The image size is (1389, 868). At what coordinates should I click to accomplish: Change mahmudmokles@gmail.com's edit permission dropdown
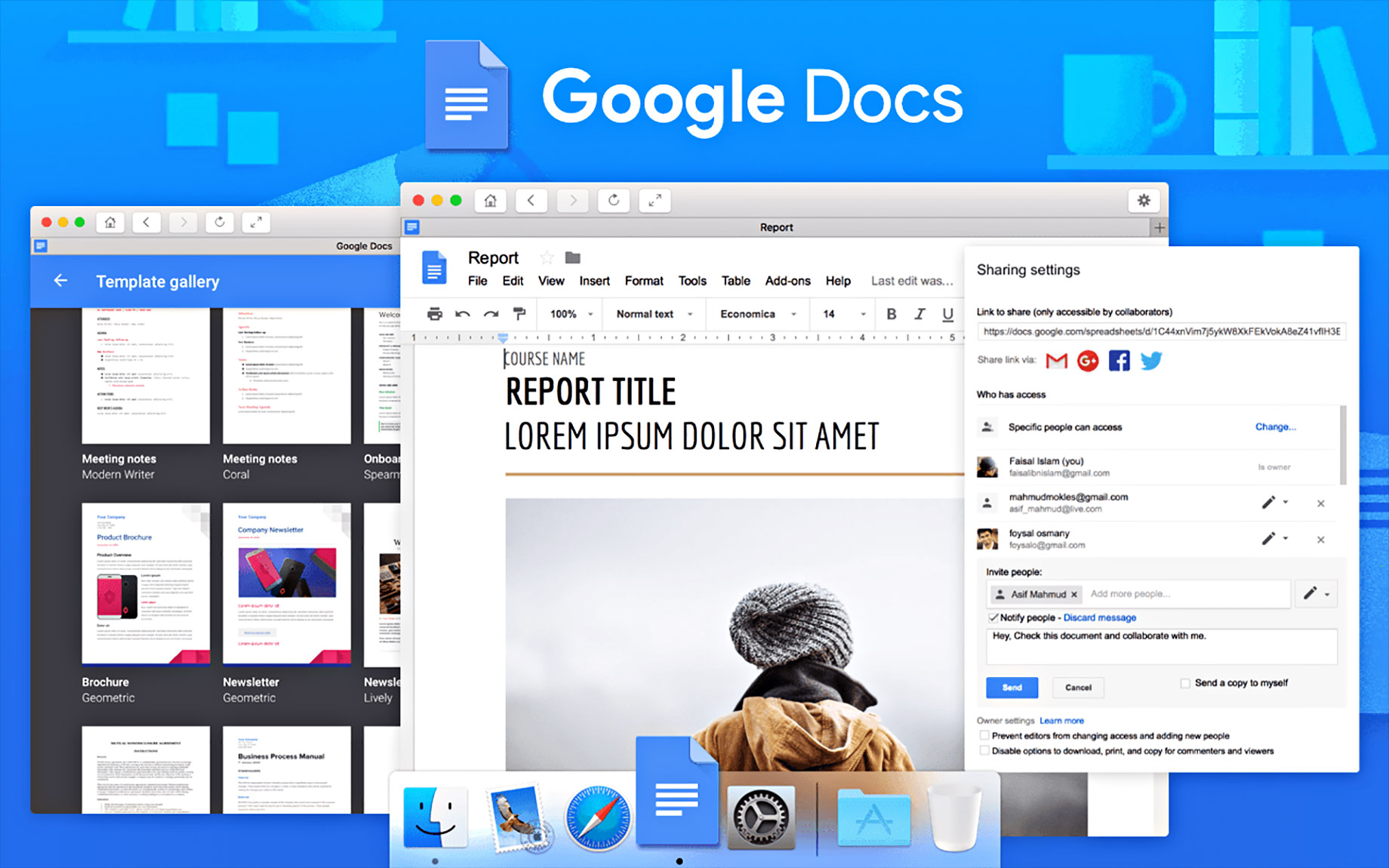tap(1274, 503)
